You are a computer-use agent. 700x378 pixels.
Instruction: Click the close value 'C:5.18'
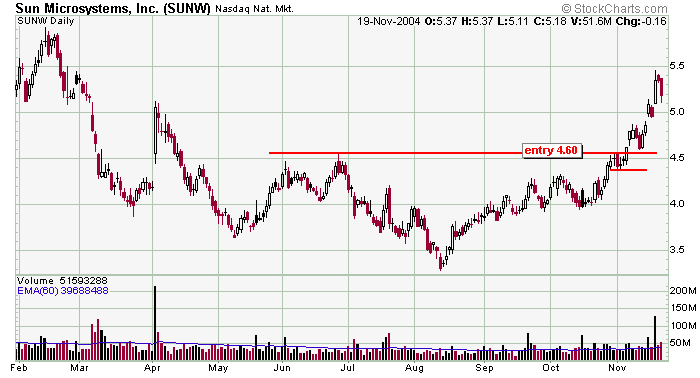[x=551, y=21]
